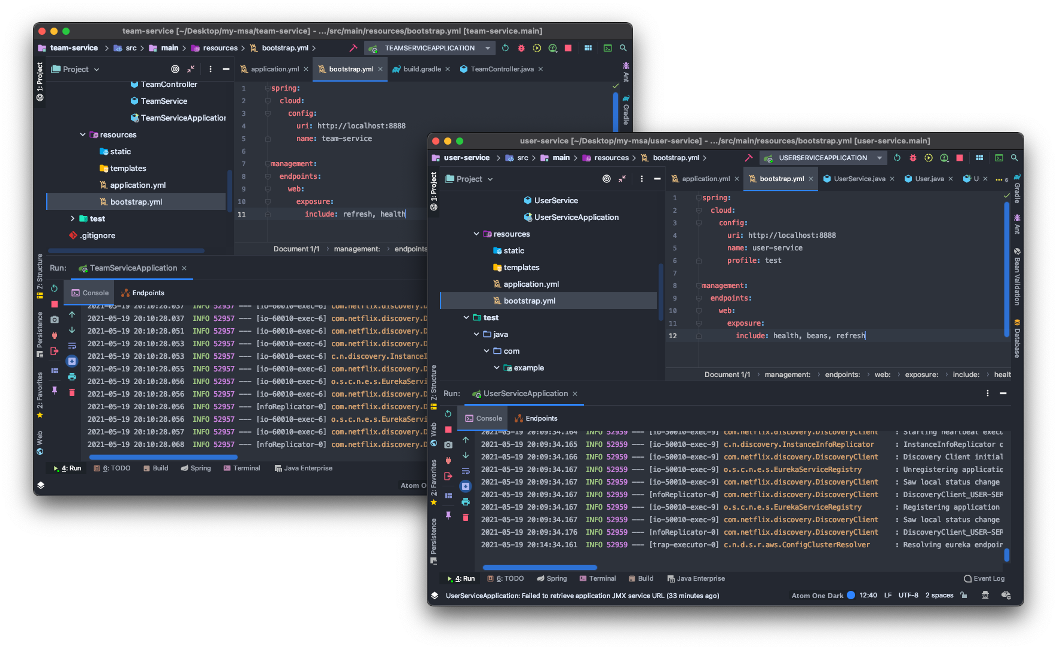Click the Atom One Dark theme status entry
This screenshot has width=1057, height=650.
818,595
